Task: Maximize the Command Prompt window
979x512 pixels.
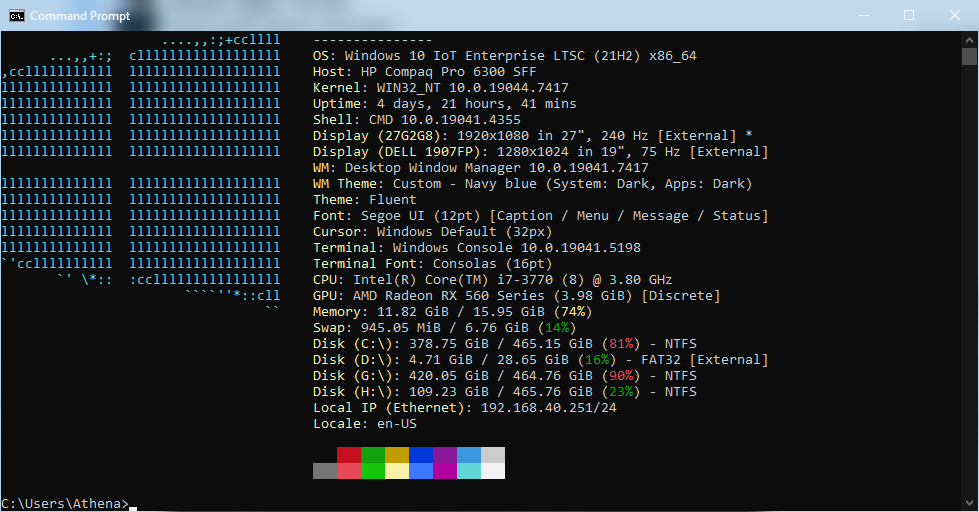Action: [x=909, y=16]
